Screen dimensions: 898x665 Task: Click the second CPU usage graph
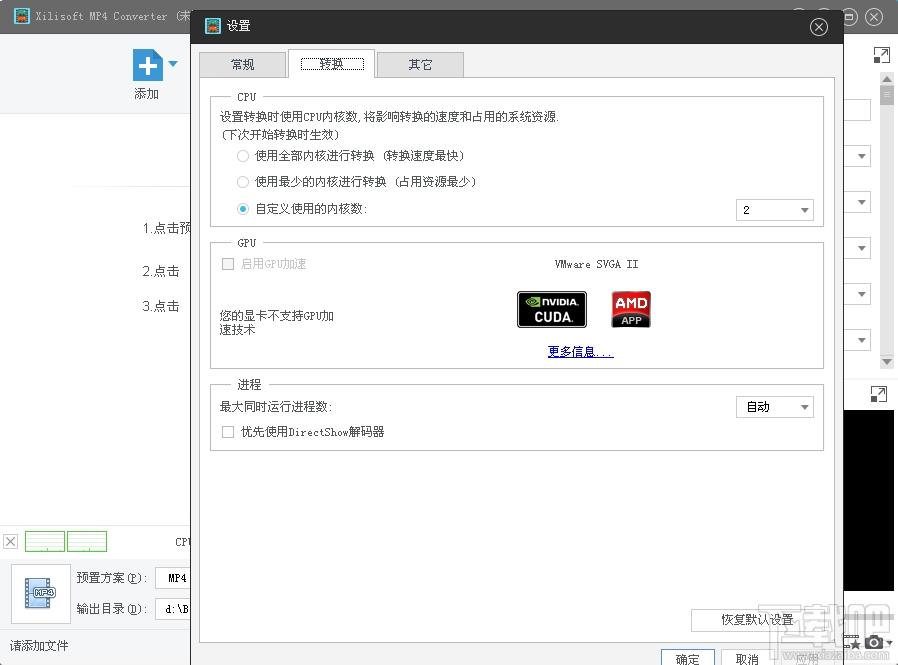pyautogui.click(x=87, y=541)
